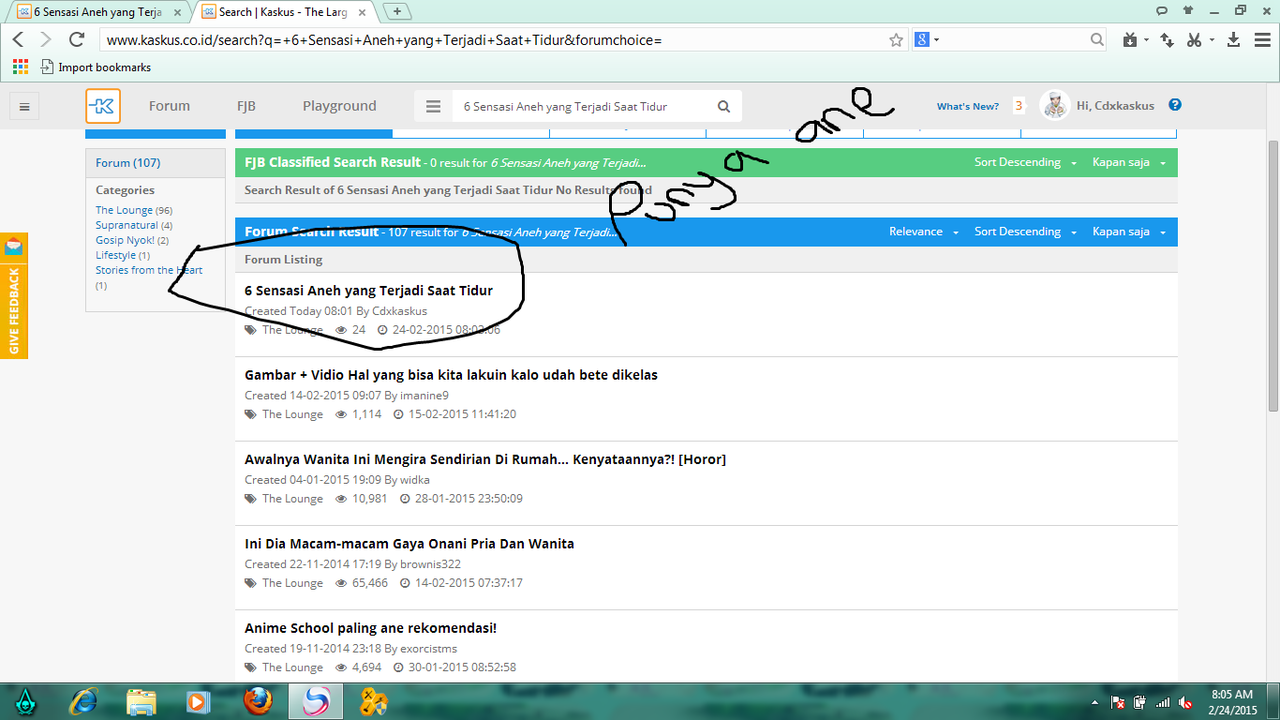The width and height of the screenshot is (1280, 720).
Task: Open FJB Sort Descending dropdown
Action: (1026, 162)
